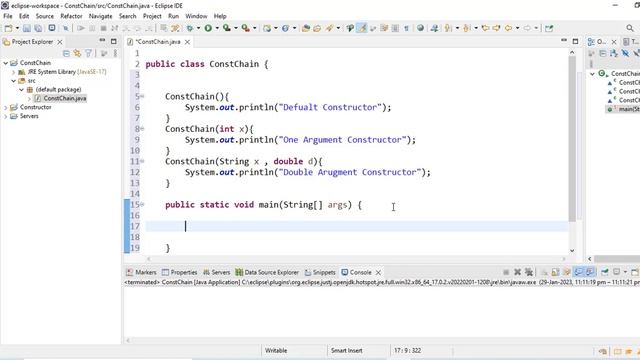Click the toolbar Search magnifier icon

(630, 28)
